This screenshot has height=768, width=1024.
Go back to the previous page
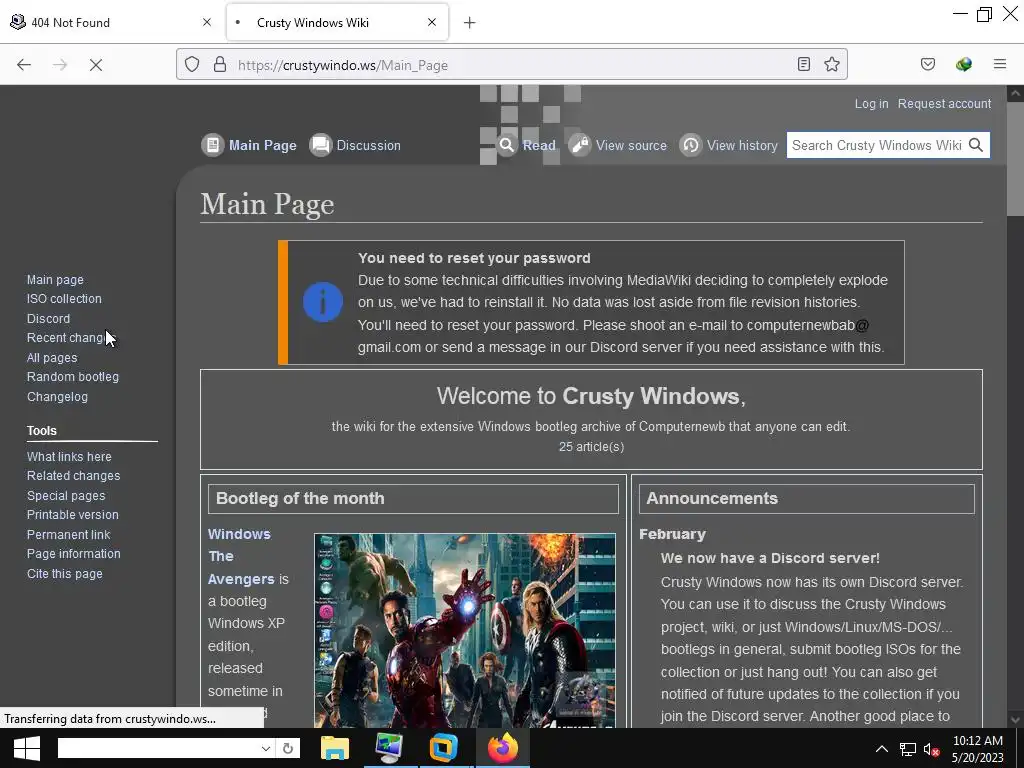(x=24, y=65)
